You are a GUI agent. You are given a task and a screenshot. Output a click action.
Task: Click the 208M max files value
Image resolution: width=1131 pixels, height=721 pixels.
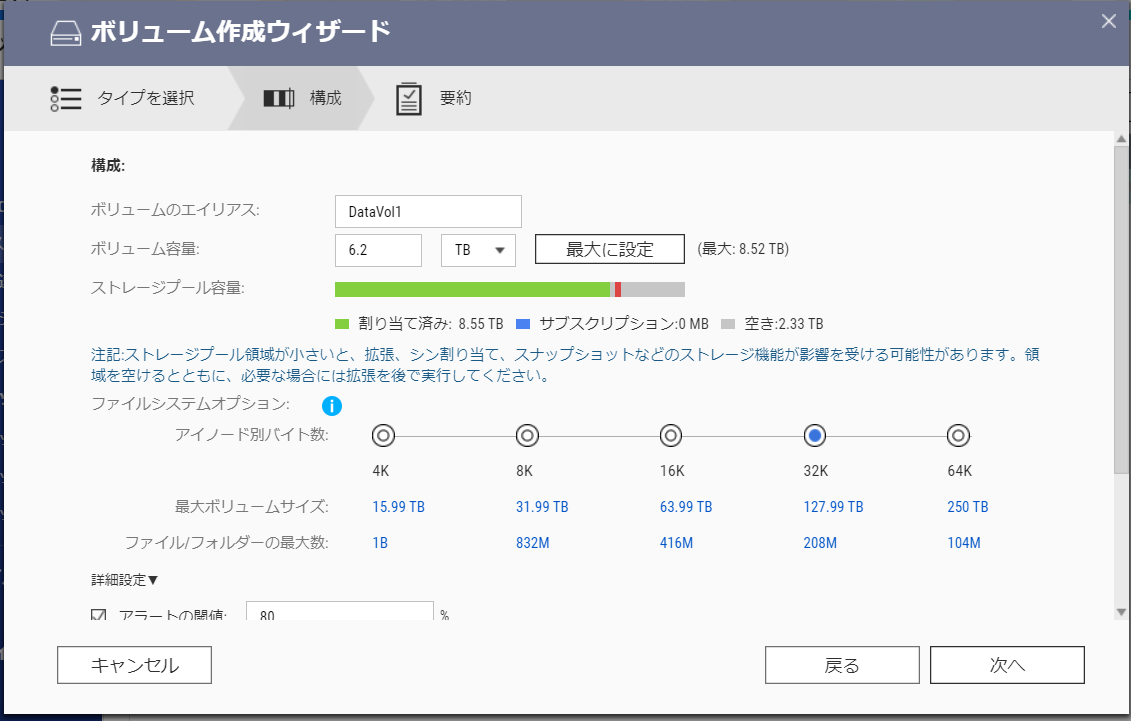tap(820, 543)
